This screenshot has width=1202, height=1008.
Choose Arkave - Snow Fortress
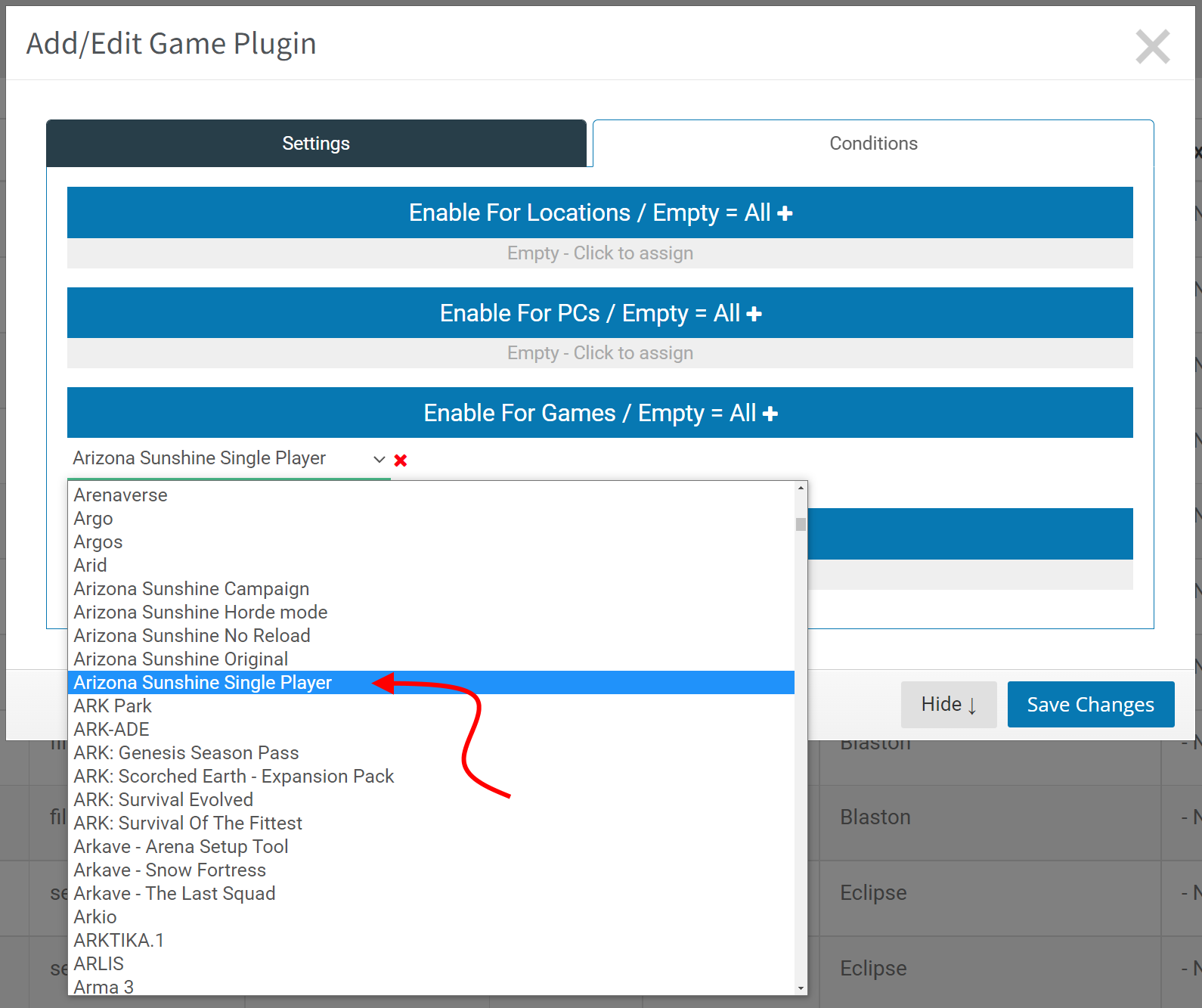coord(431,870)
